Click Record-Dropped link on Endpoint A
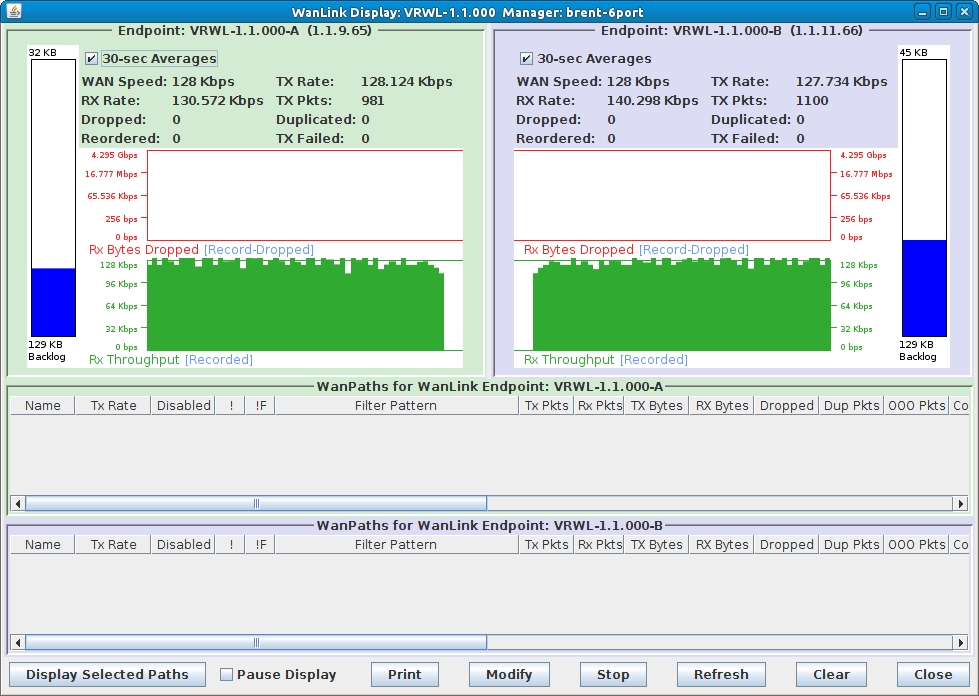The width and height of the screenshot is (979, 696). (x=259, y=250)
